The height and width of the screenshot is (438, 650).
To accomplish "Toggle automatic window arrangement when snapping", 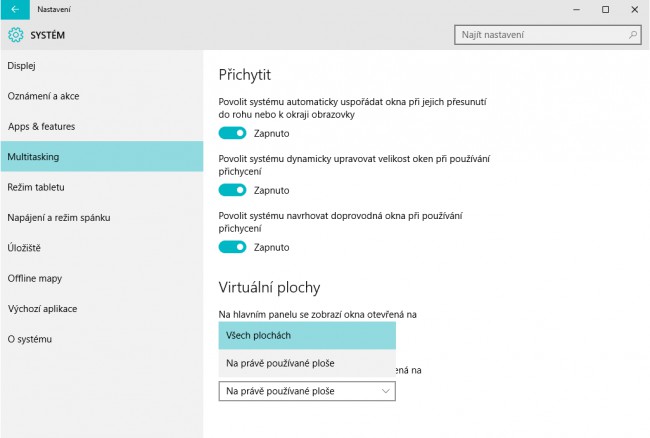I will (x=232, y=133).
